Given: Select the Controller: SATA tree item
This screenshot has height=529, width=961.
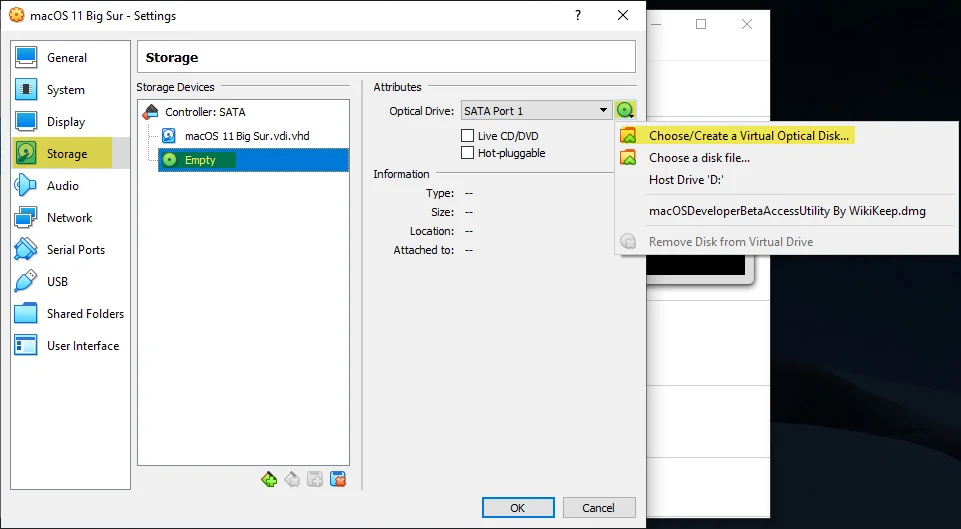Looking at the screenshot, I should pyautogui.click(x=205, y=112).
